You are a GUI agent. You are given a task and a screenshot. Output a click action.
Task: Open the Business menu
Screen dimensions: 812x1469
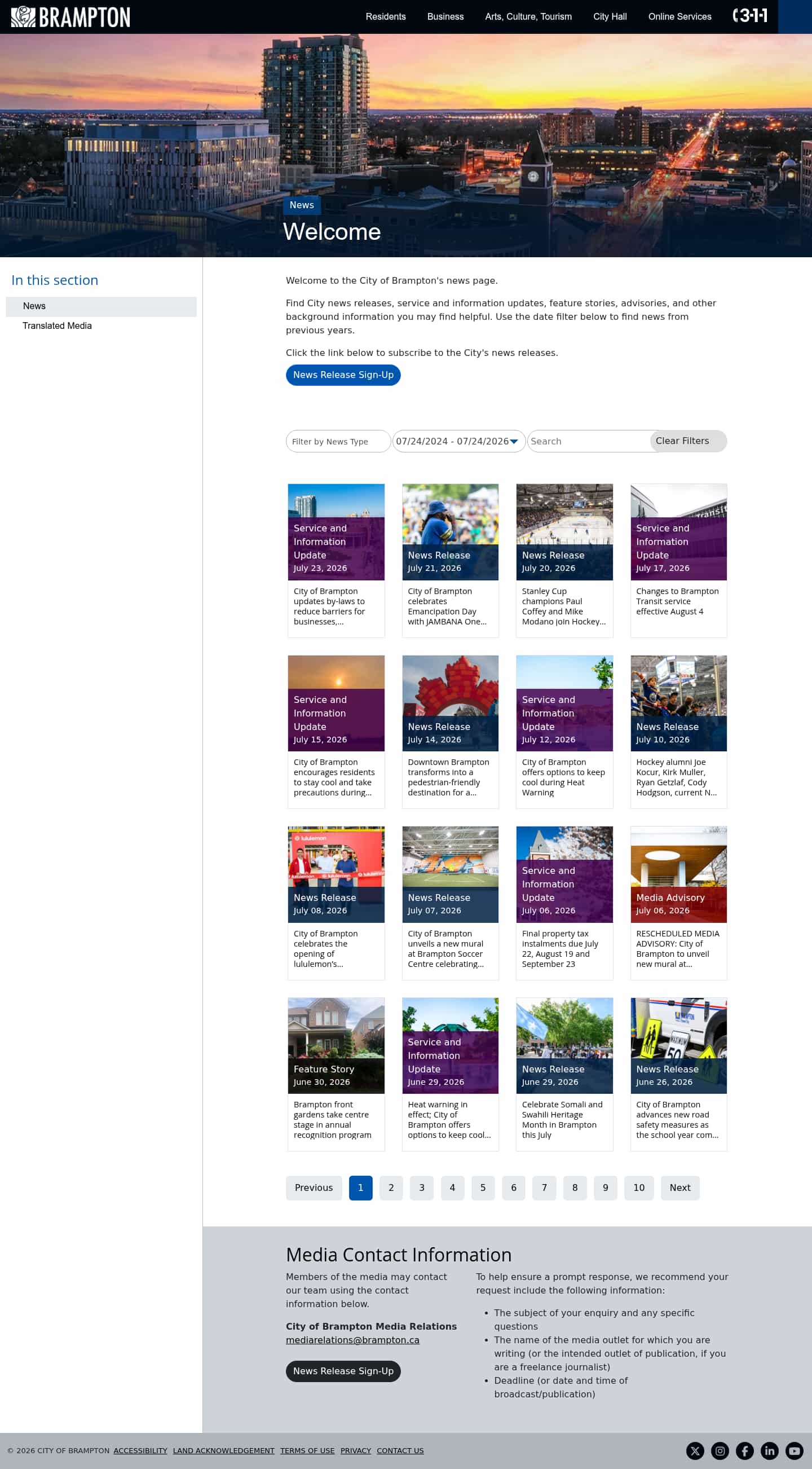coord(445,16)
